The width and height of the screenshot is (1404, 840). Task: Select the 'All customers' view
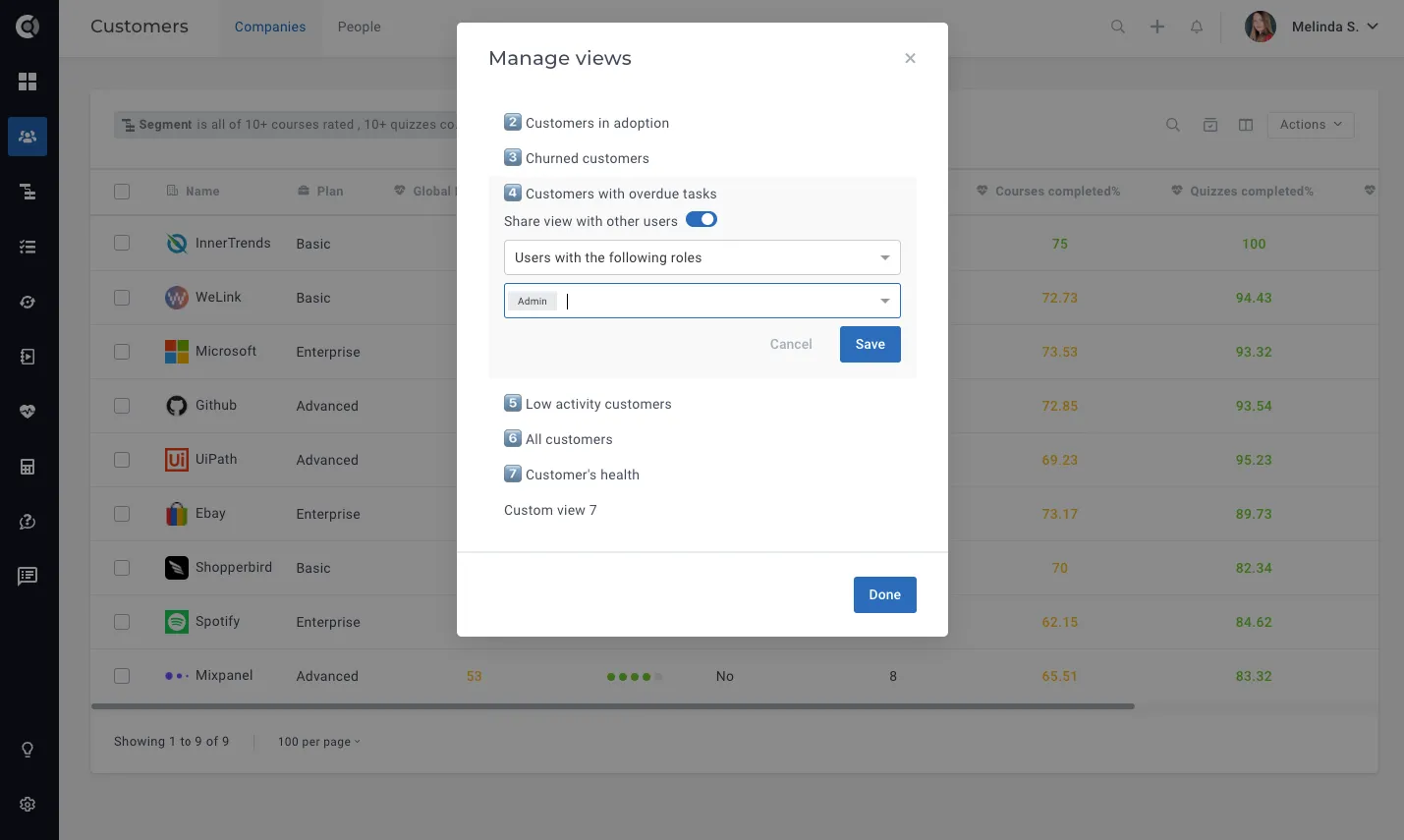559,439
